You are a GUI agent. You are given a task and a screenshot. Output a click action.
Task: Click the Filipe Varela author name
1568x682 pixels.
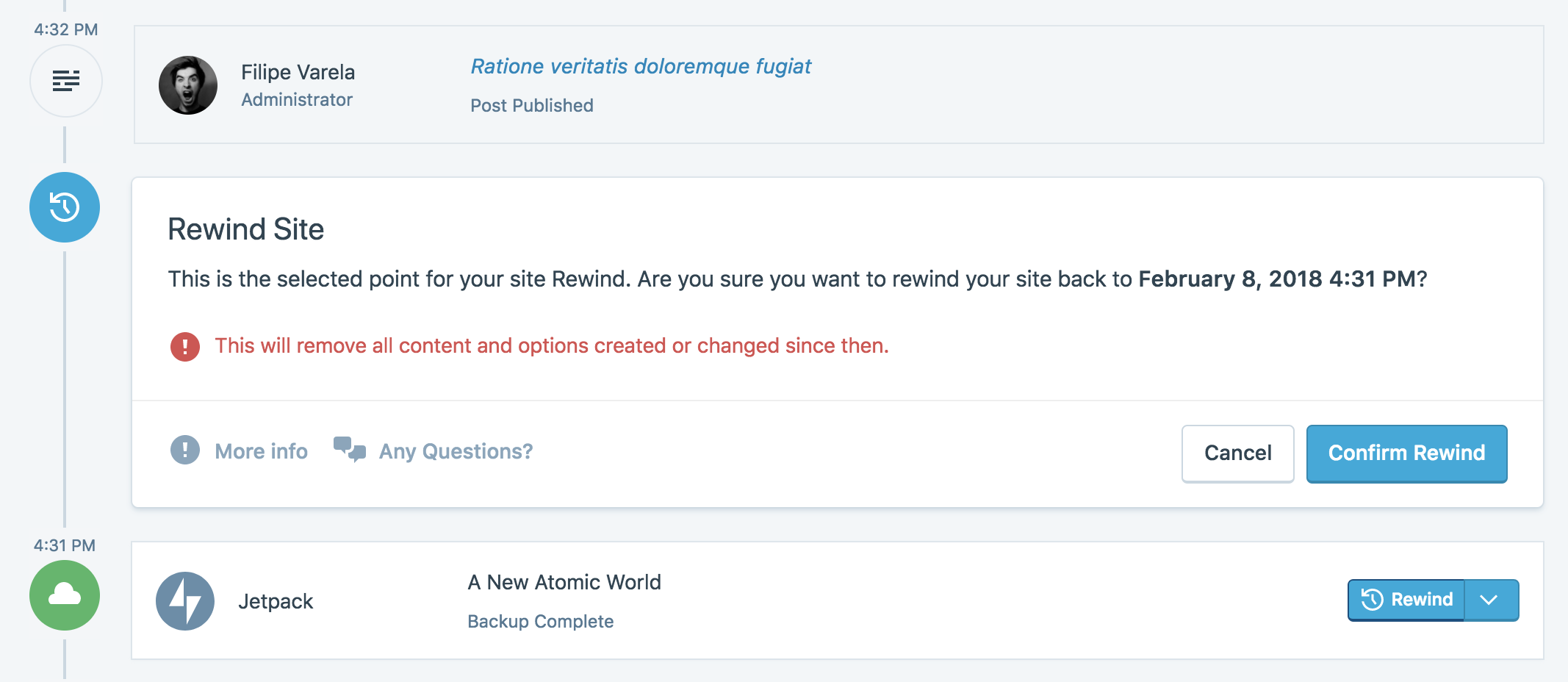tap(298, 72)
